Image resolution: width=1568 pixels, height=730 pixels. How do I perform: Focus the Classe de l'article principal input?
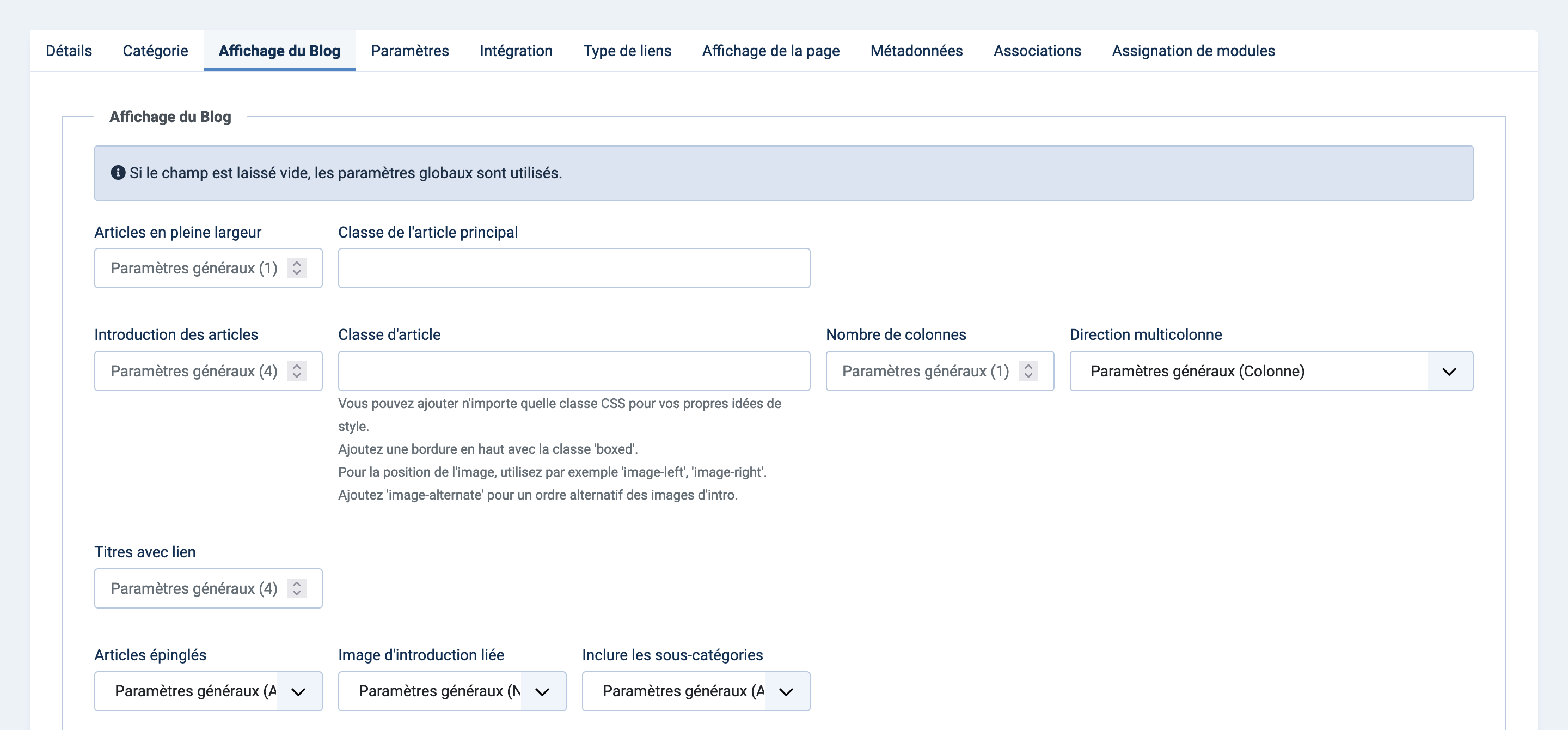(574, 268)
